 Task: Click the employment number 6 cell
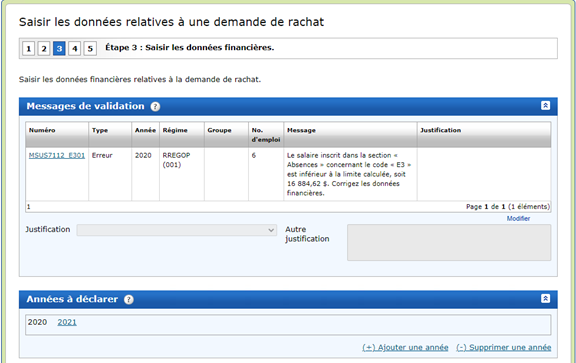[266, 174]
